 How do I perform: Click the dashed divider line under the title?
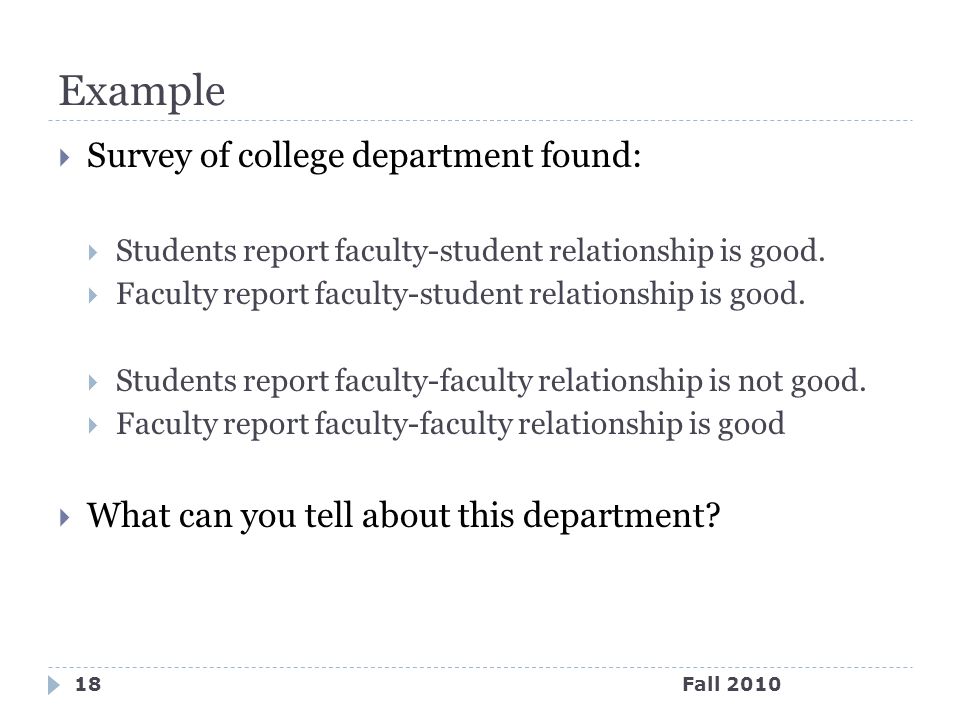tap(480, 121)
